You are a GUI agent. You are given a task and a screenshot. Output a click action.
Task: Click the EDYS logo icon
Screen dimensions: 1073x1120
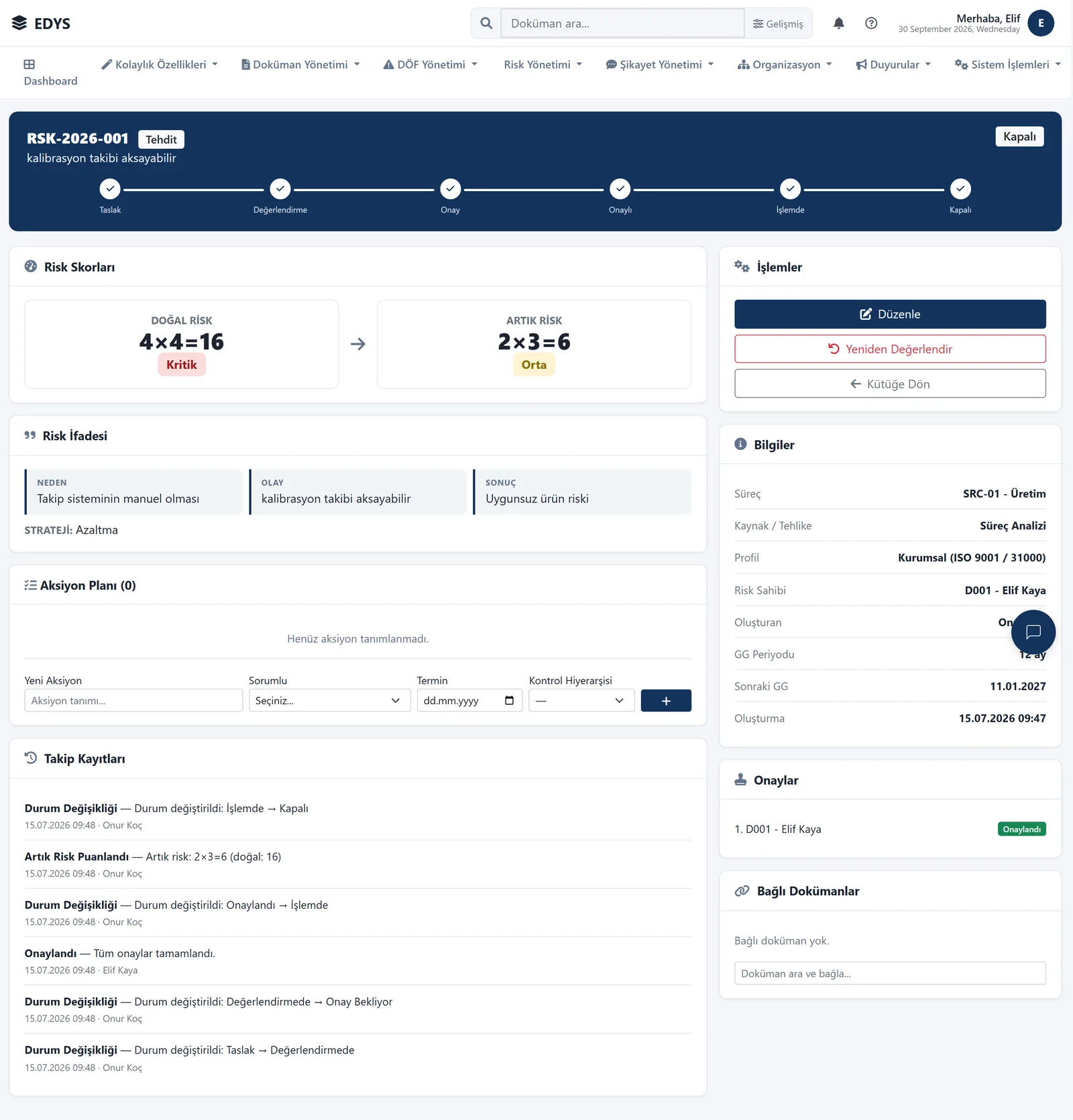coord(19,23)
